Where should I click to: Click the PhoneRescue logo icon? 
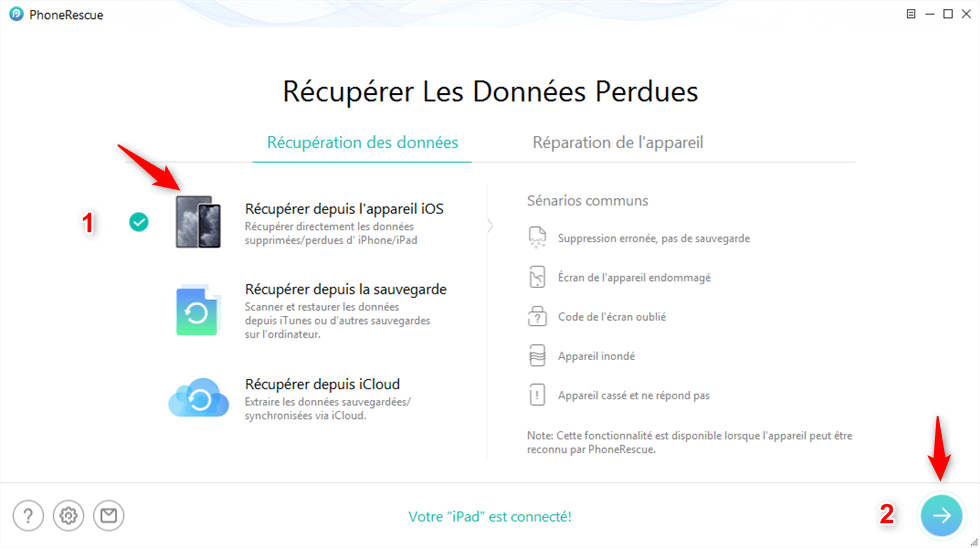tap(16, 14)
